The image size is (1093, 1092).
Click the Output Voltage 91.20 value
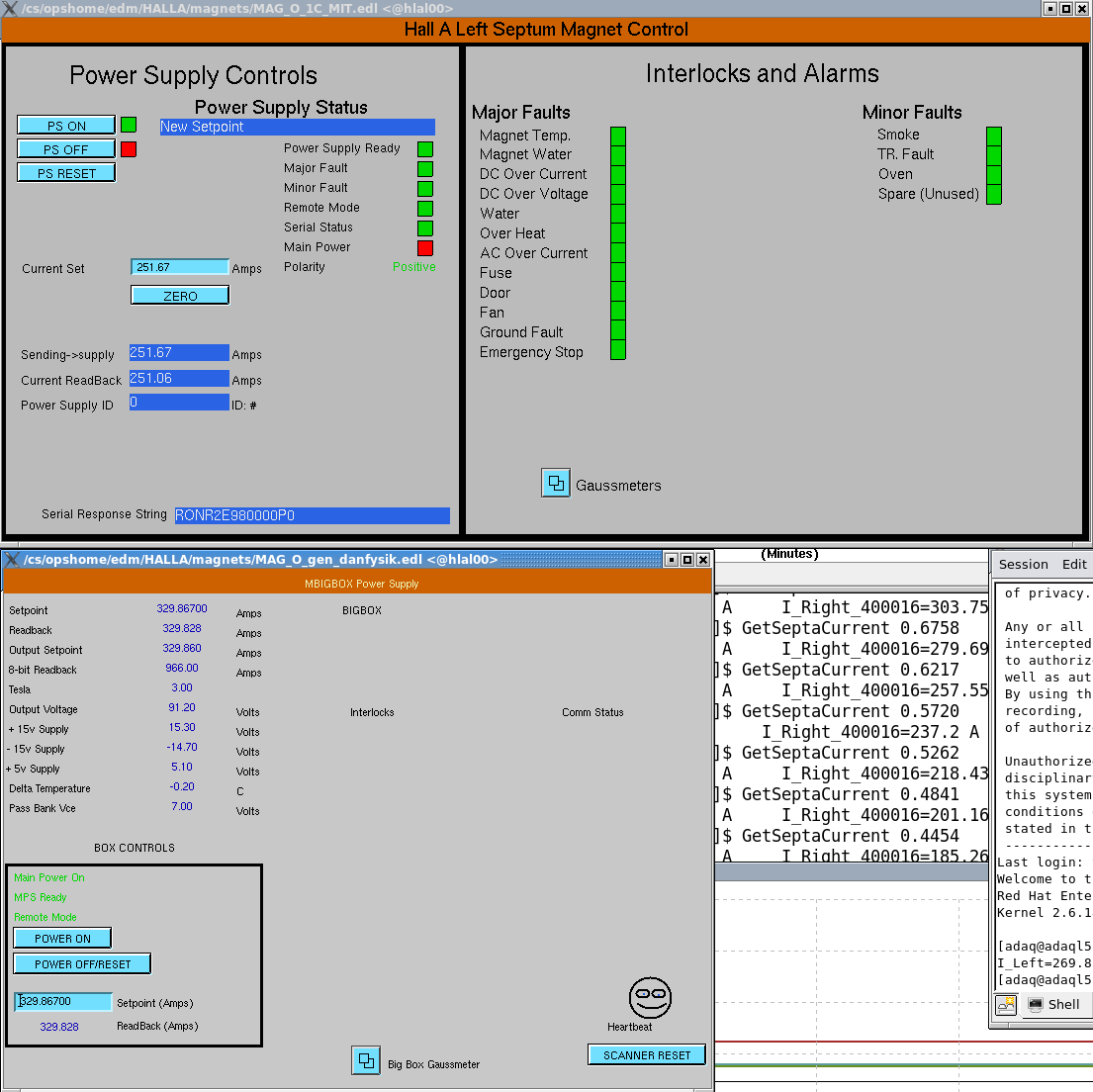pos(182,707)
